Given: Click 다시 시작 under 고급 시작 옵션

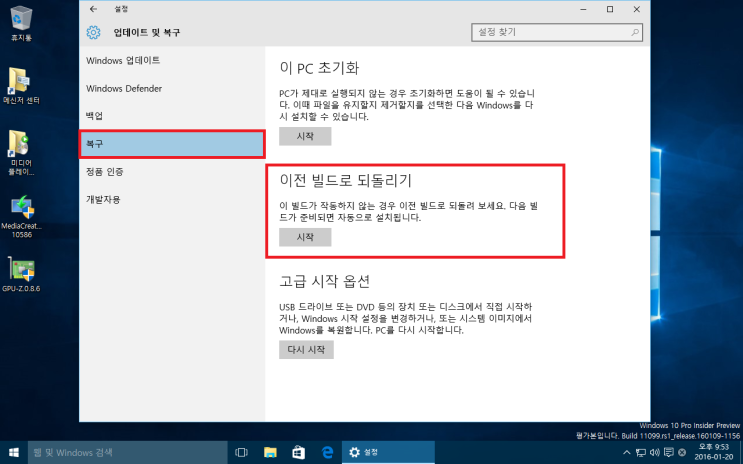Looking at the screenshot, I should [x=306, y=350].
